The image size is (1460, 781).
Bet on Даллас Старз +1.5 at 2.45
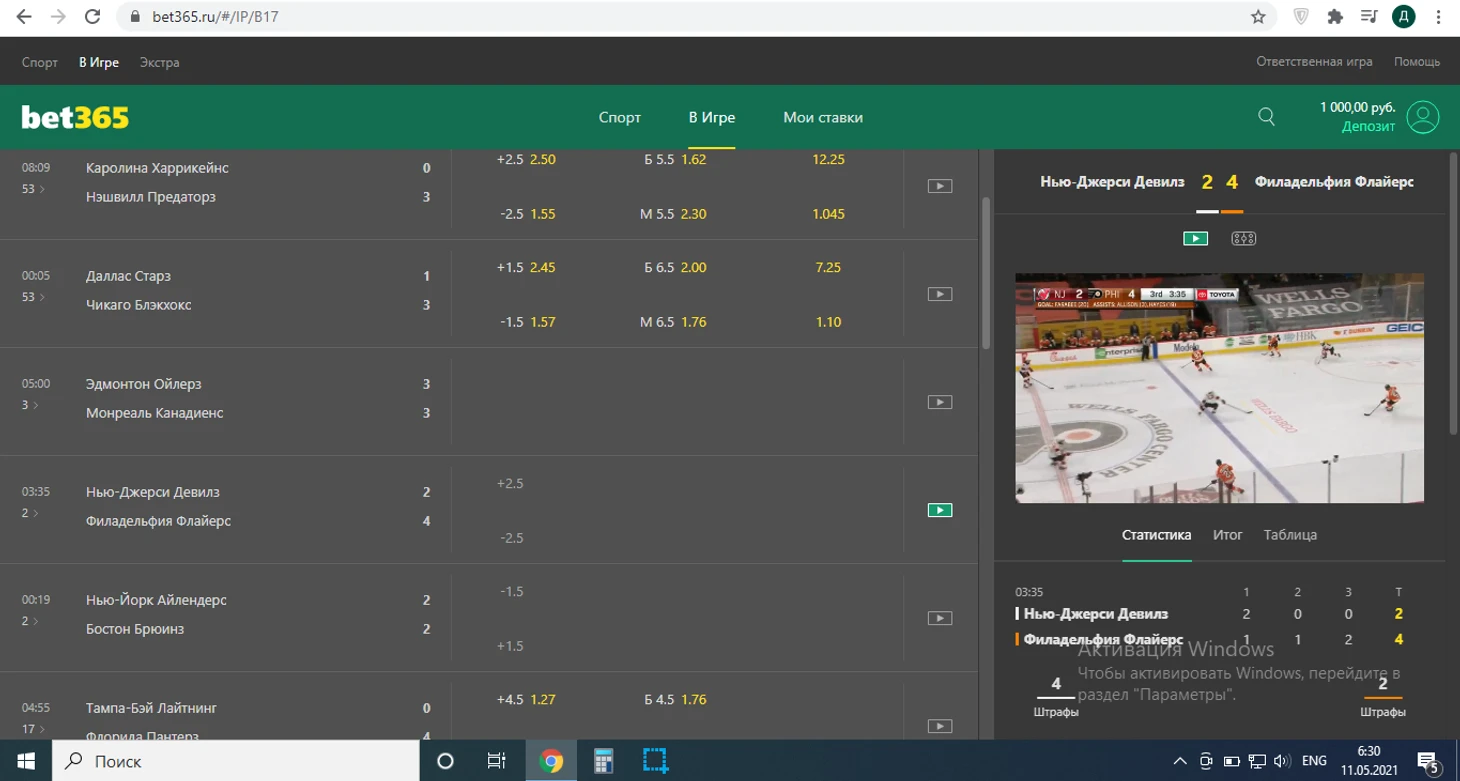click(526, 268)
